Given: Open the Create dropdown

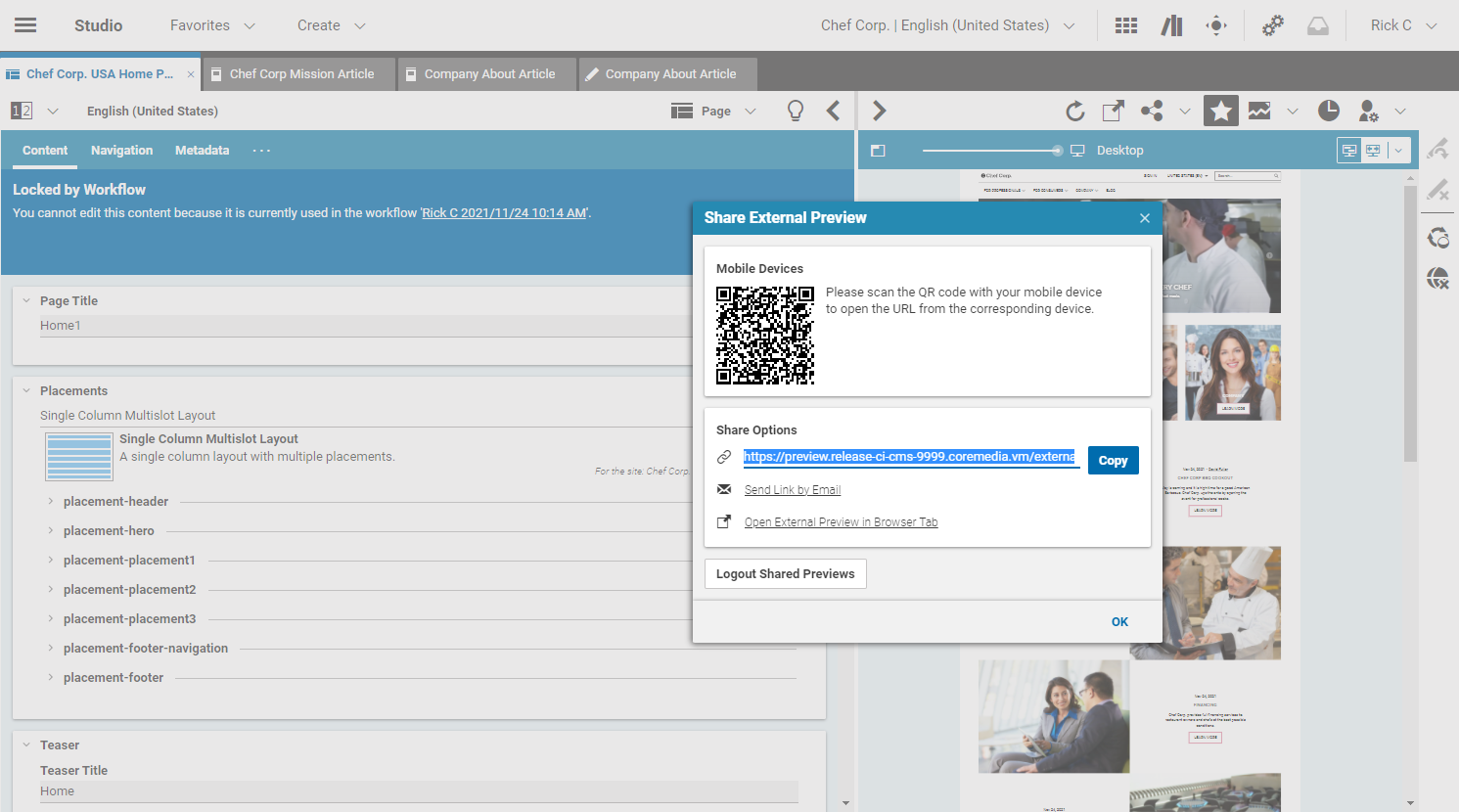Looking at the screenshot, I should [x=332, y=25].
